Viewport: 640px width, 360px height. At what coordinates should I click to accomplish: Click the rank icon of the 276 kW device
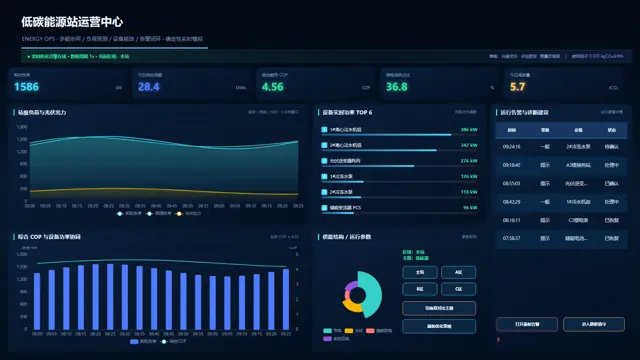[324, 161]
